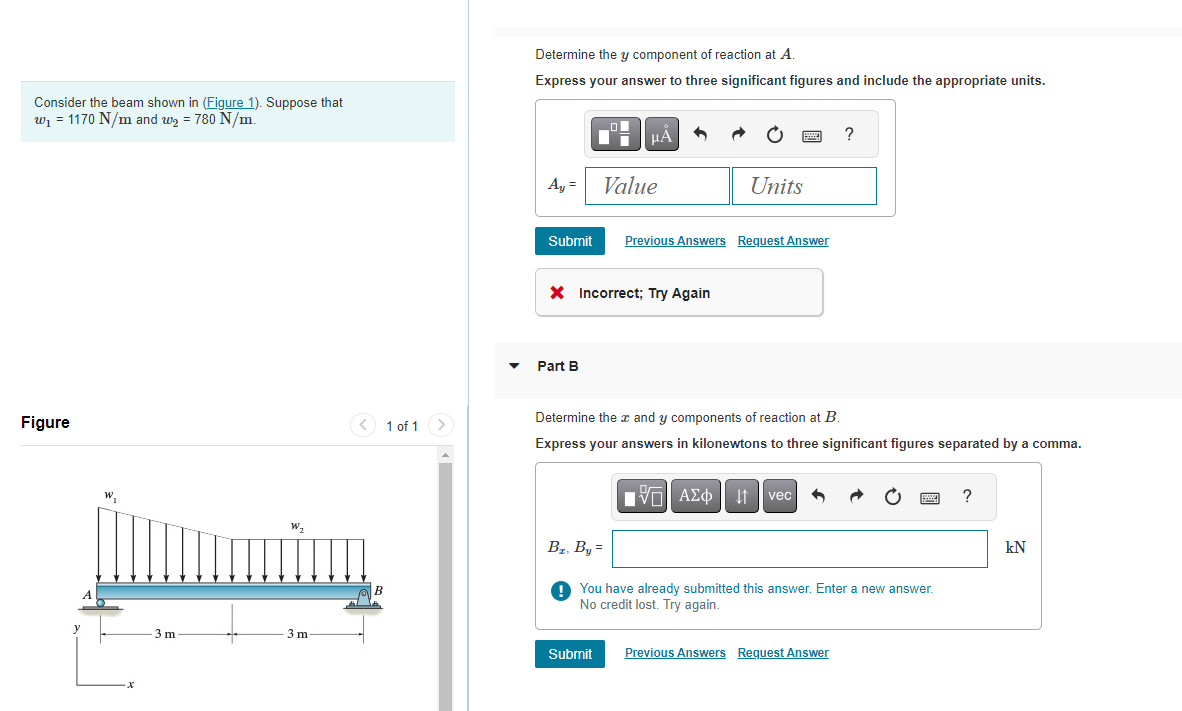The width and height of the screenshot is (1182, 711).
Task: Open the Greek letters ΑΣφ palette
Action: click(x=696, y=495)
